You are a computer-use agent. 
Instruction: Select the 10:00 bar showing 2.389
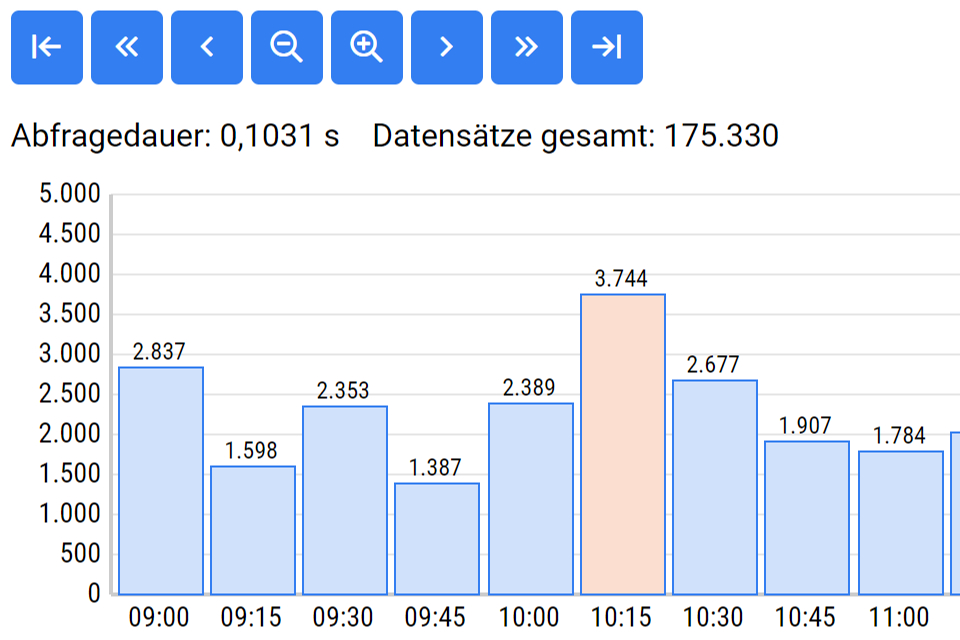pos(530,499)
